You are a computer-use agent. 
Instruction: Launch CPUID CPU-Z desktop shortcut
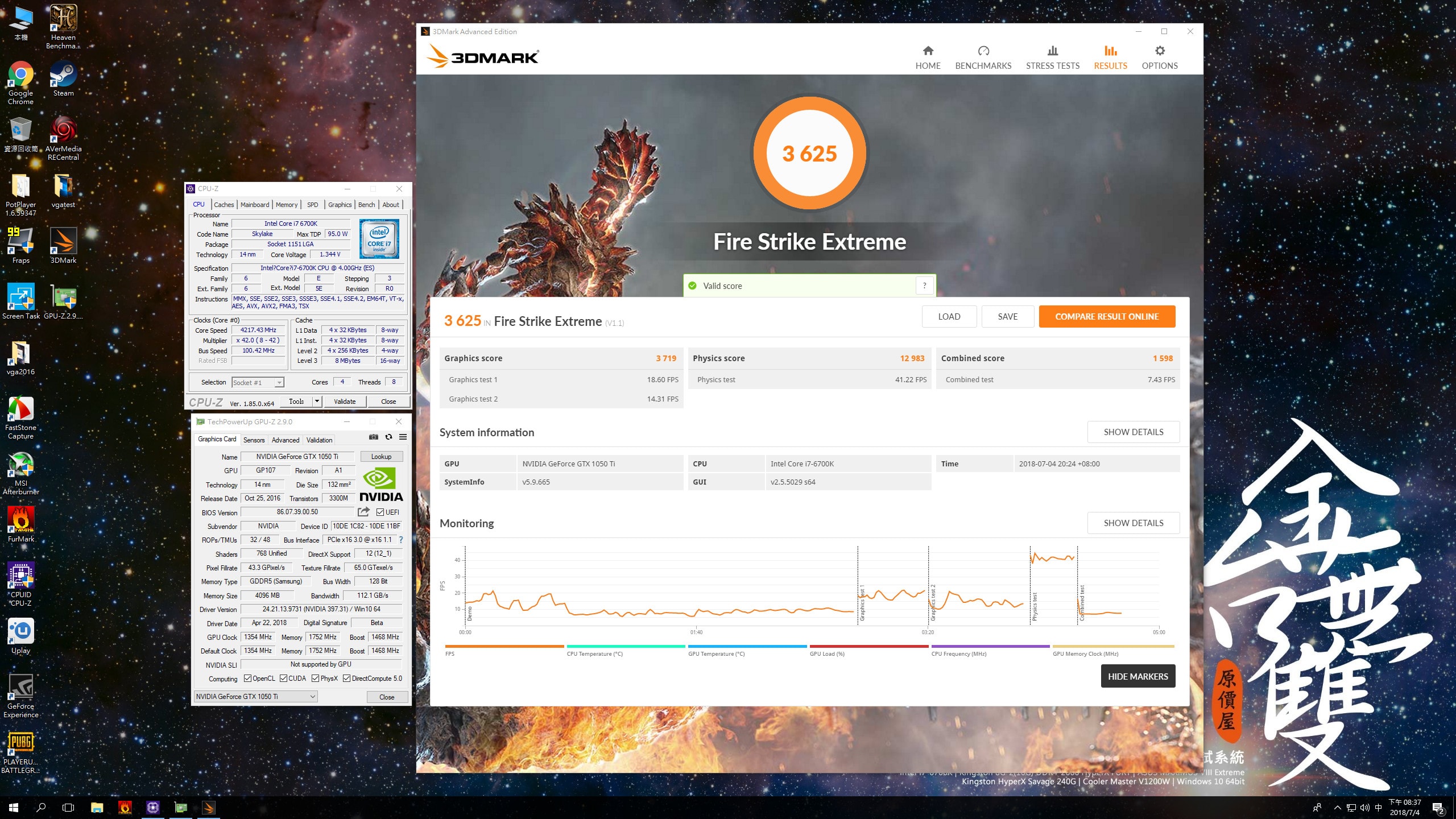[20, 585]
